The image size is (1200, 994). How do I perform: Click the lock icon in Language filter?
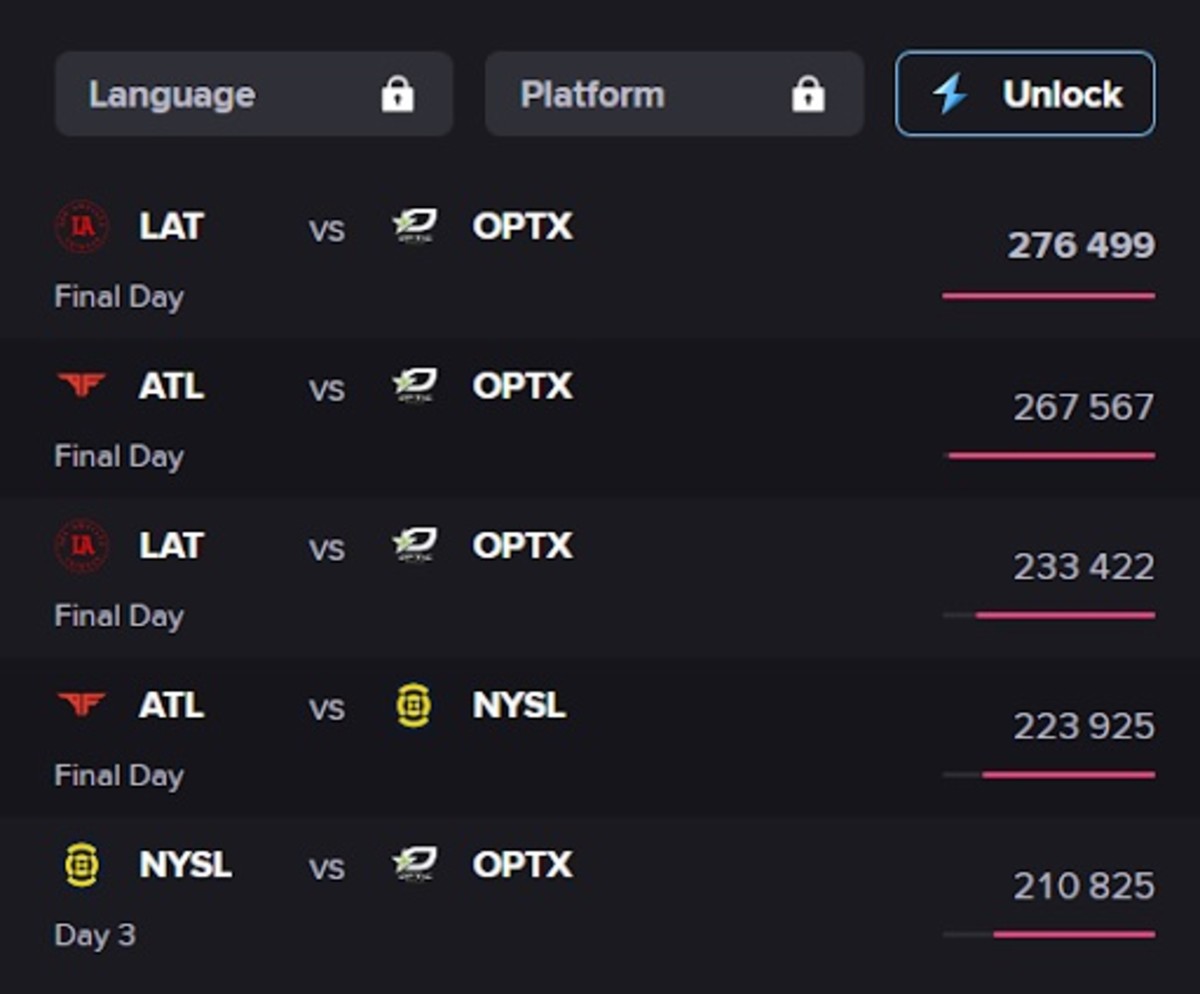click(x=397, y=95)
